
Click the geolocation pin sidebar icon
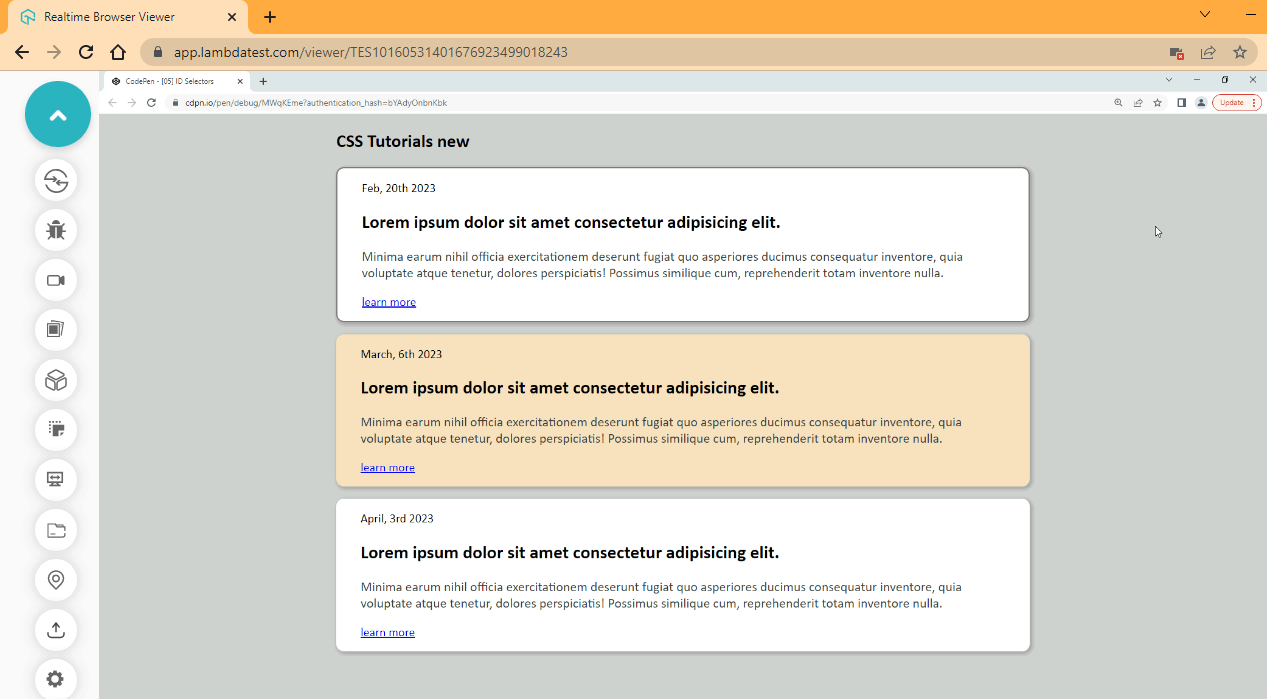(56, 579)
